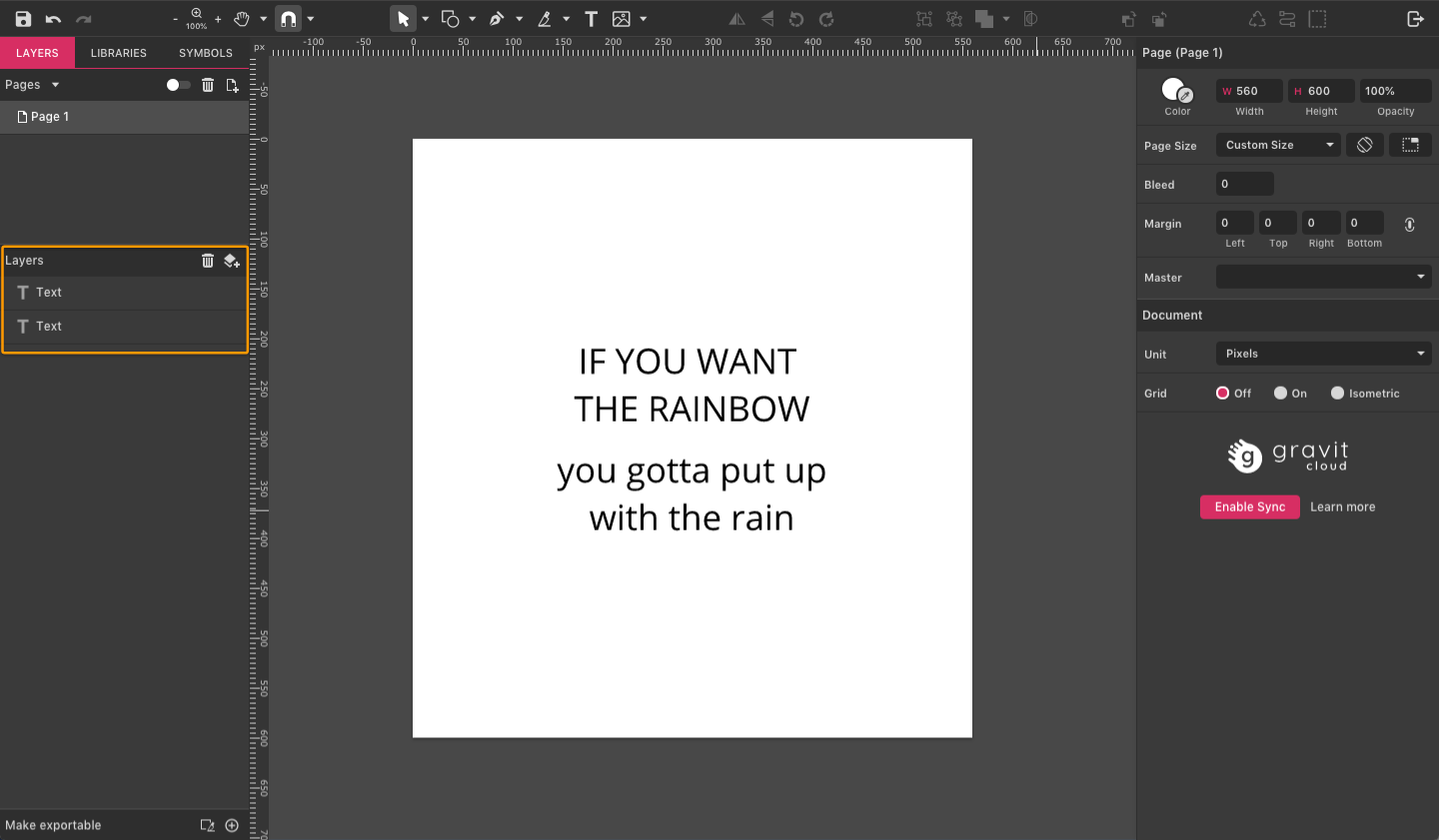
Task: Select the first Text layer
Action: tap(124, 293)
